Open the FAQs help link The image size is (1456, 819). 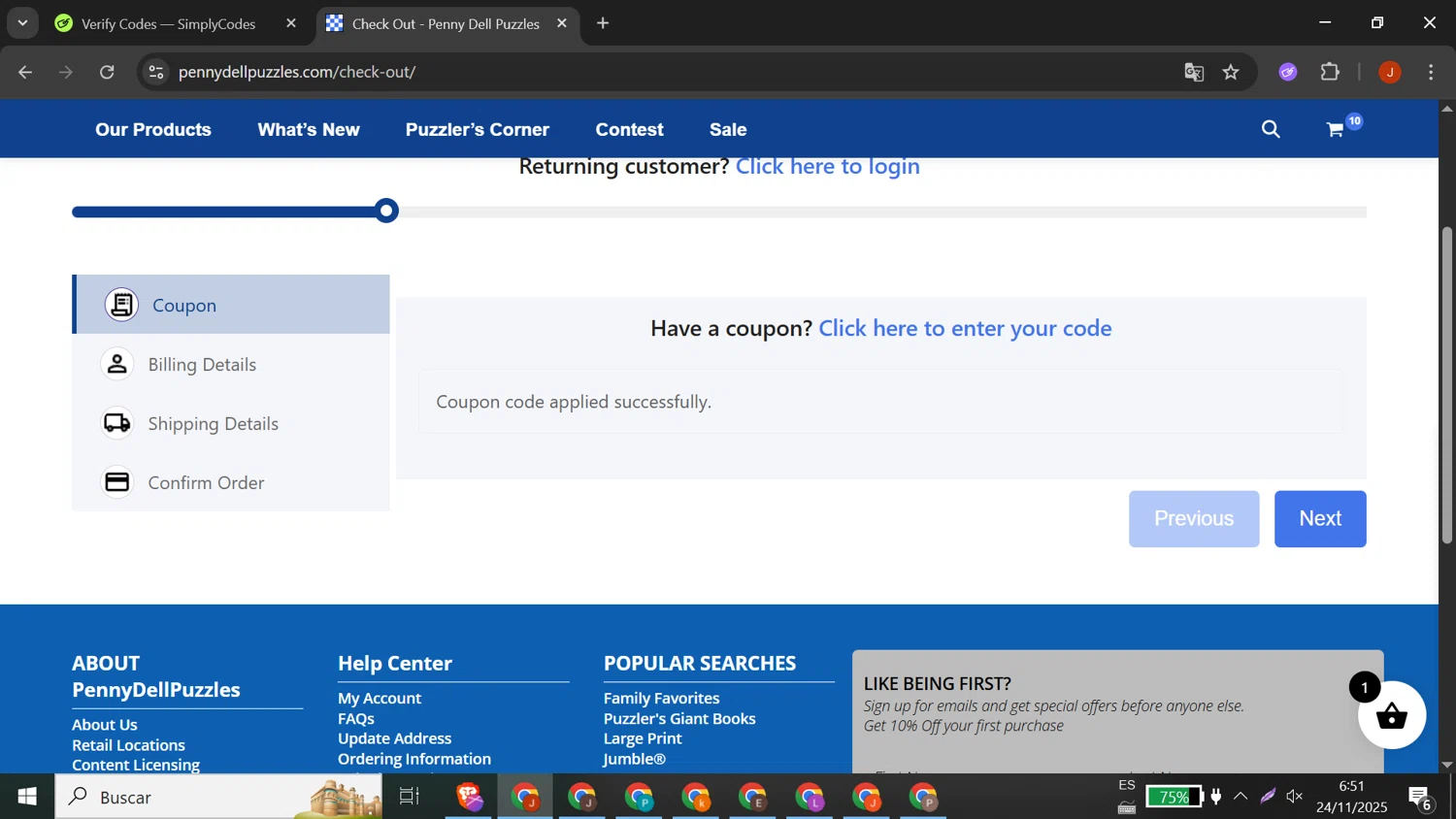tap(356, 718)
